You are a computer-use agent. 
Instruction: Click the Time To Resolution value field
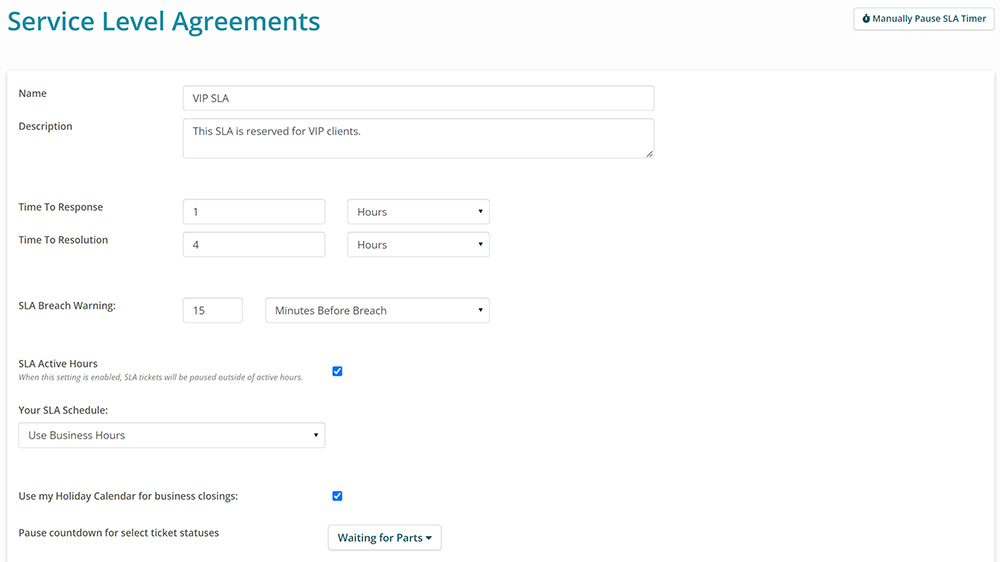click(x=254, y=245)
